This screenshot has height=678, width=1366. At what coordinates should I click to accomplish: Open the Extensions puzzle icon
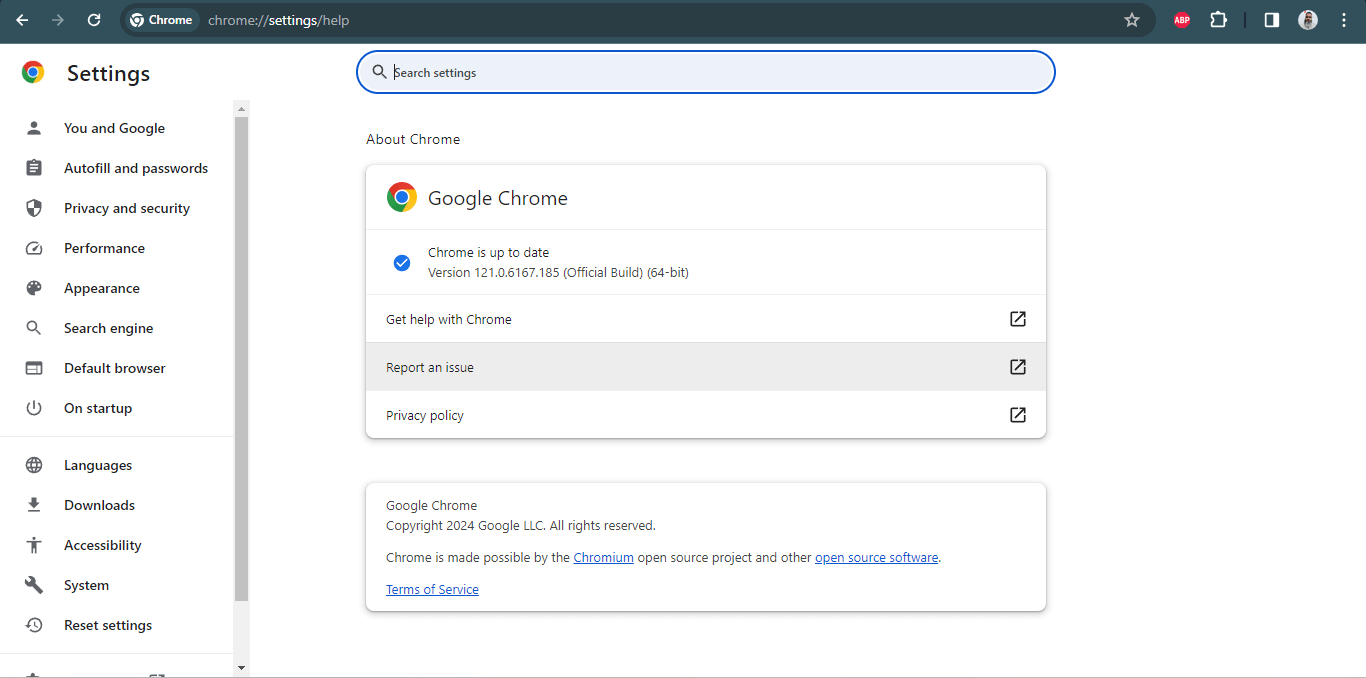click(x=1218, y=20)
